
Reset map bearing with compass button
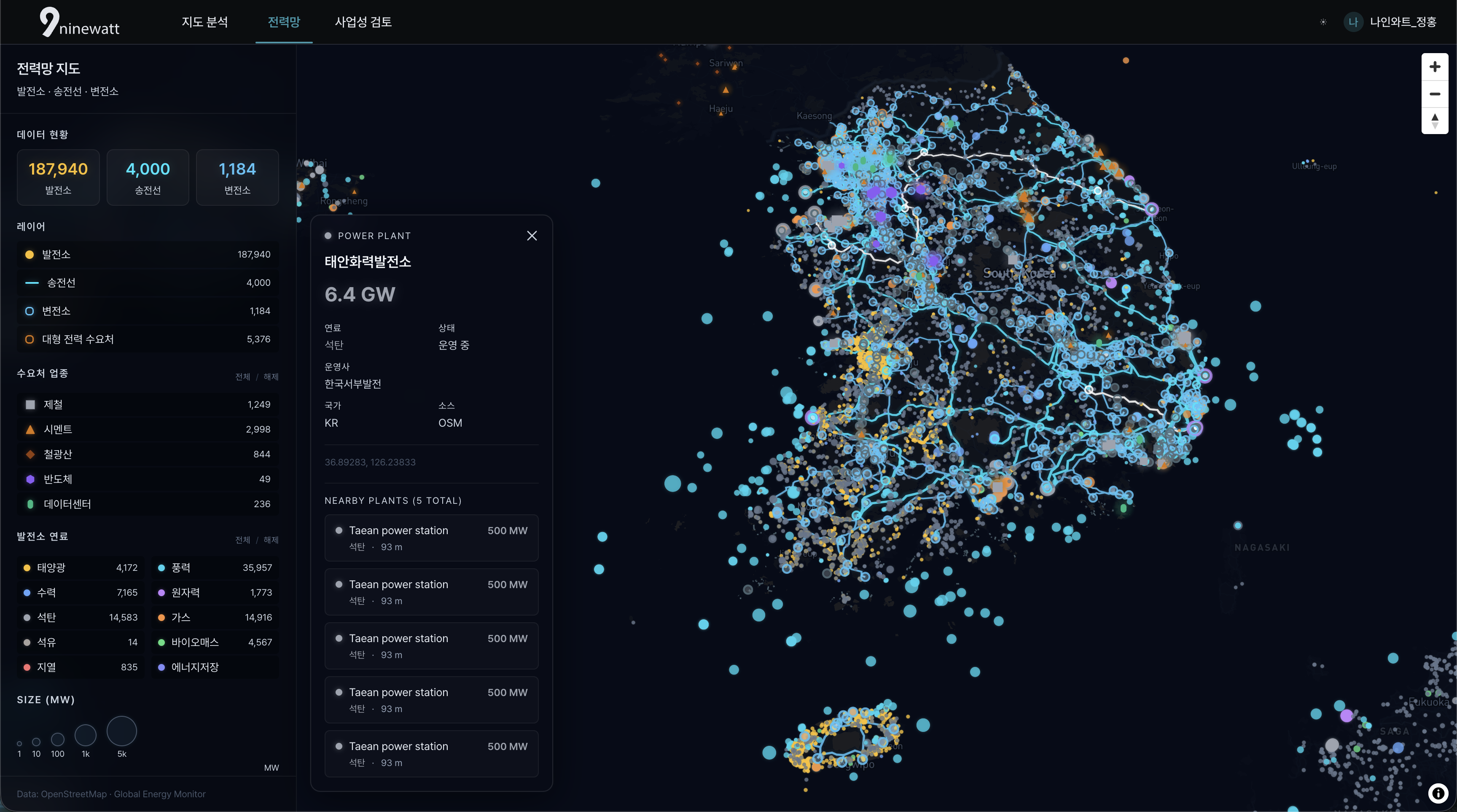[x=1434, y=121]
